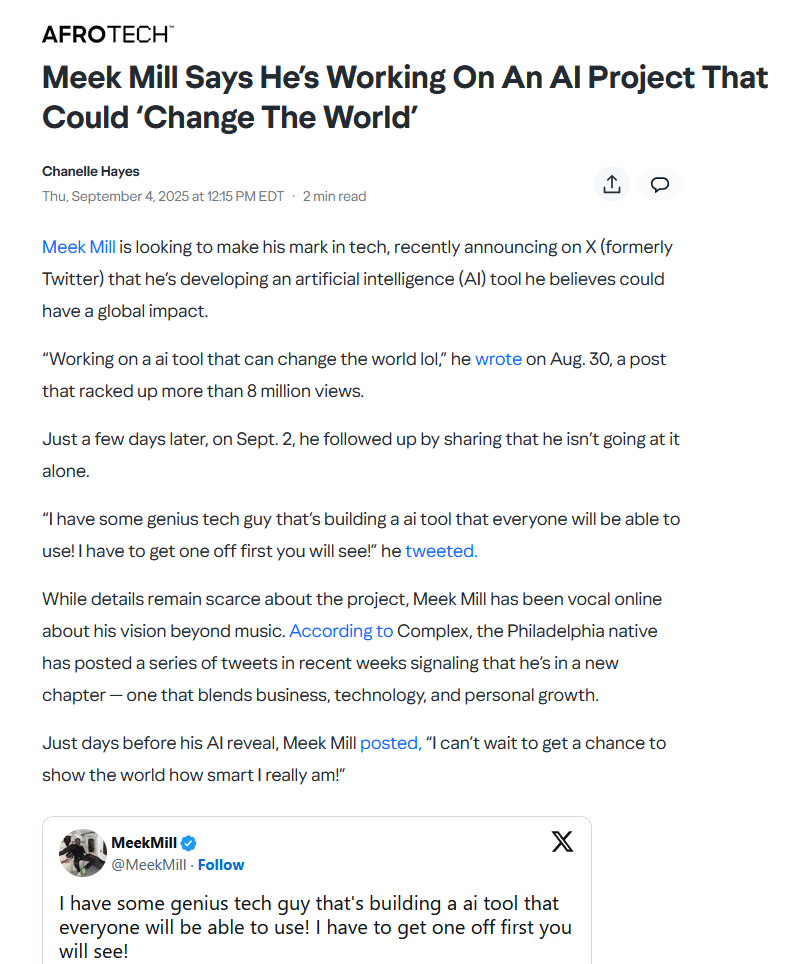Click the blue verified badge beside MeekMill
The height and width of the screenshot is (964, 811).
pyautogui.click(x=189, y=843)
